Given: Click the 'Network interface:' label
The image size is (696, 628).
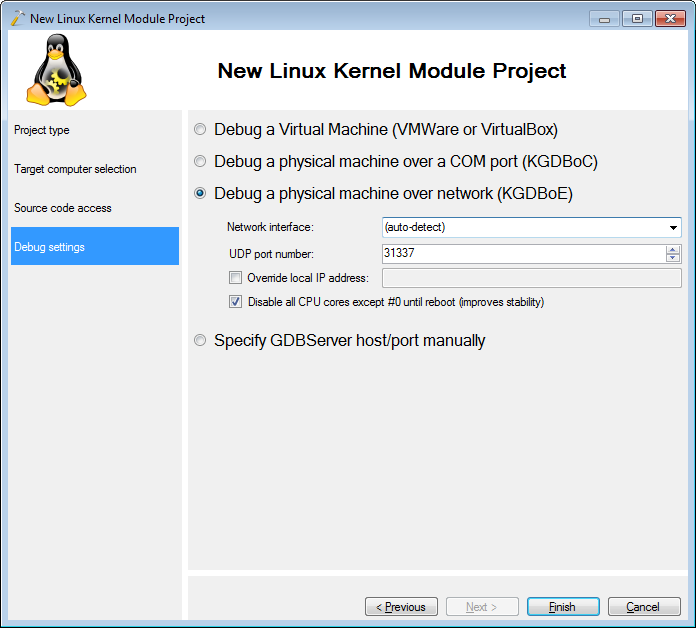Looking at the screenshot, I should click(270, 227).
